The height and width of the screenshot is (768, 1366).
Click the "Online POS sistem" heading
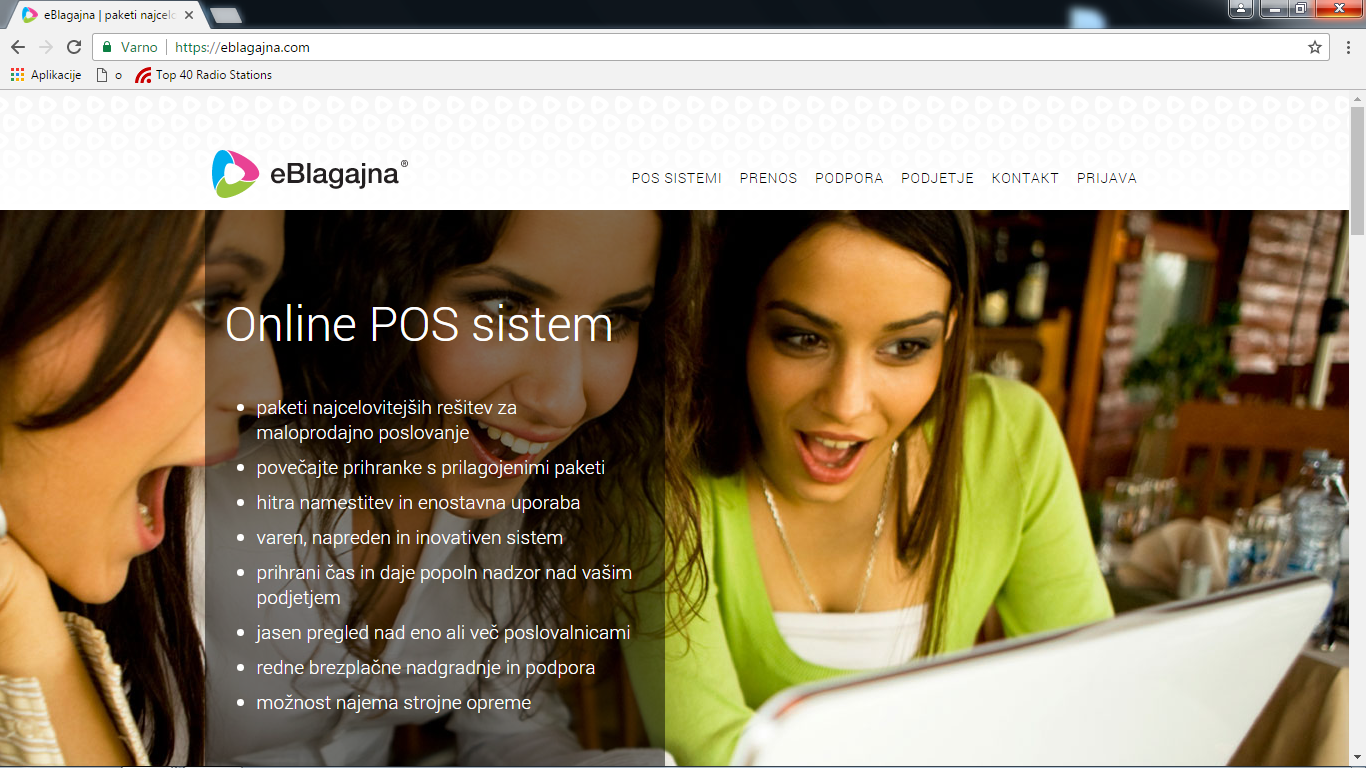tap(419, 324)
